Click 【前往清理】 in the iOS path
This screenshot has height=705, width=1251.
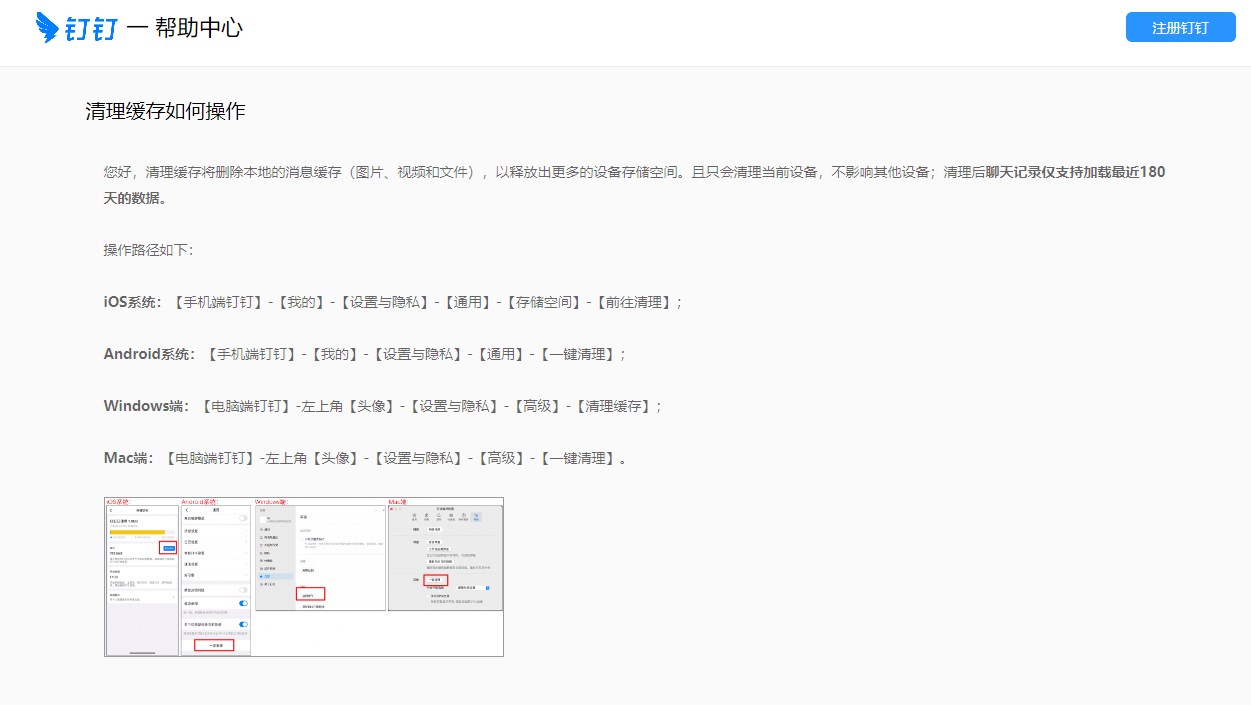click(634, 301)
